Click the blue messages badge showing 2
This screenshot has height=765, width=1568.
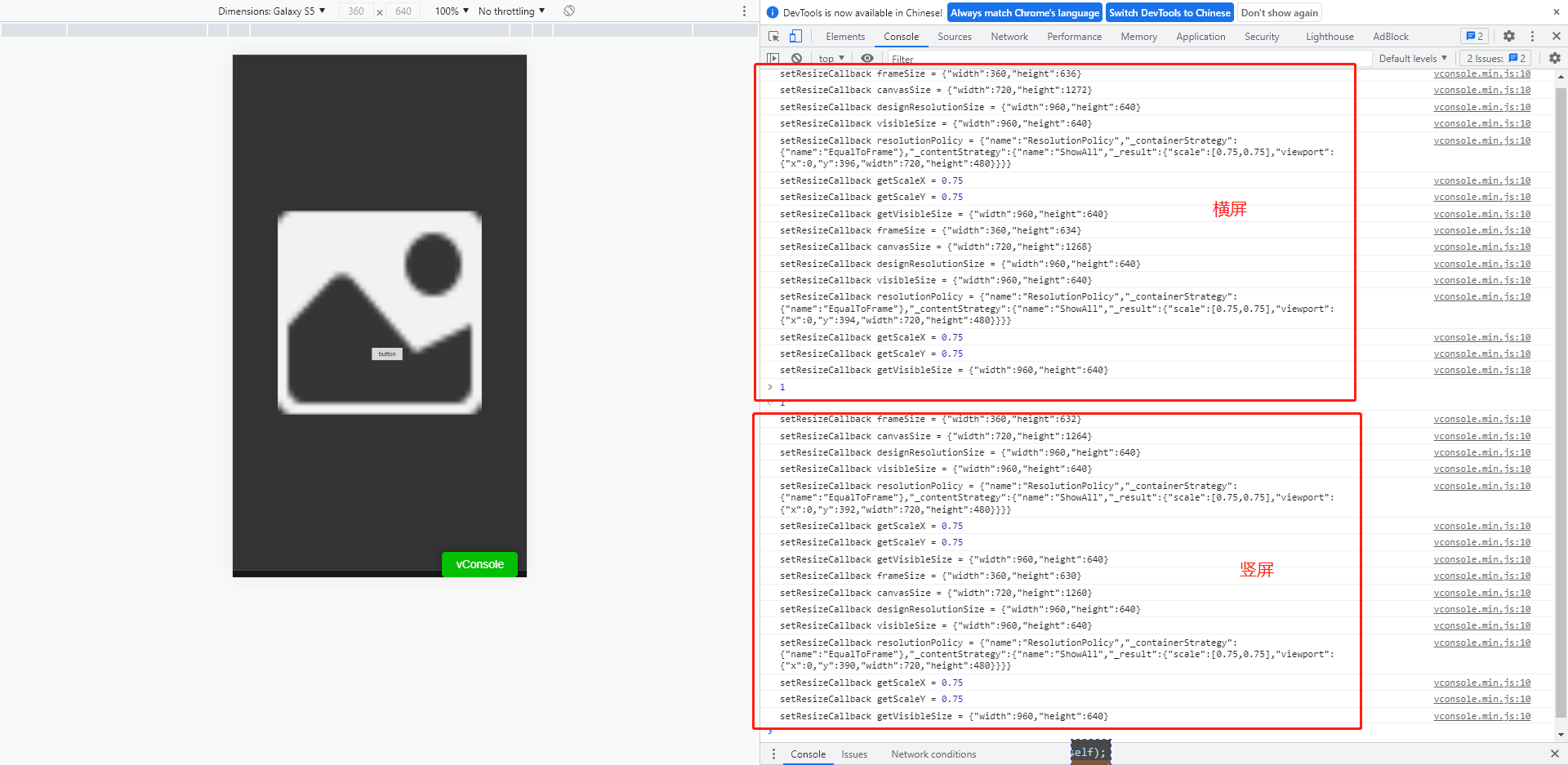point(1474,36)
